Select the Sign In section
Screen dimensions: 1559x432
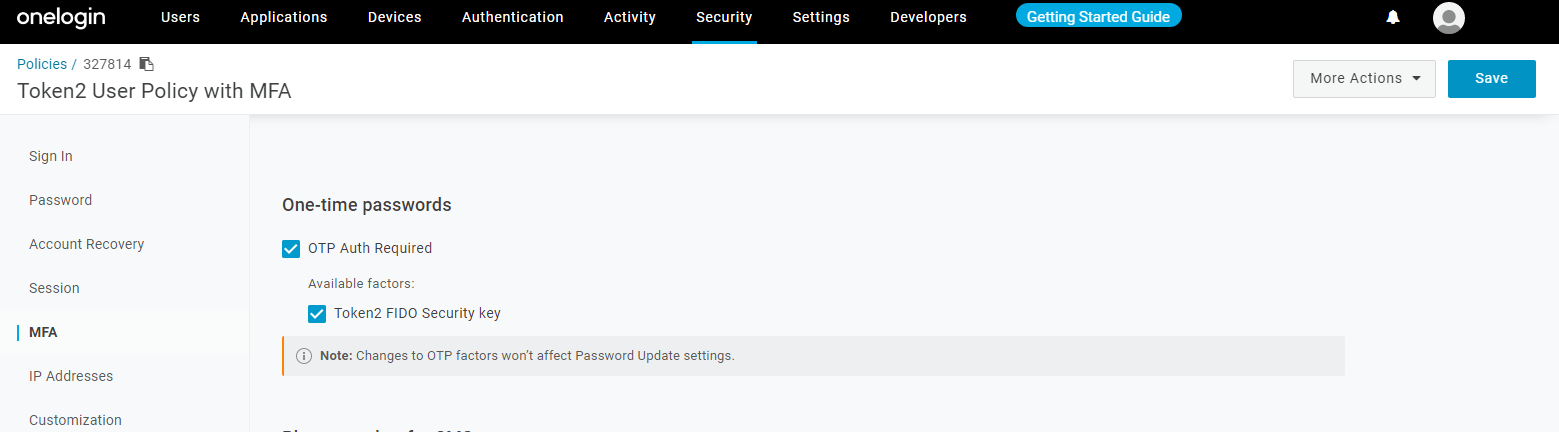click(x=51, y=156)
